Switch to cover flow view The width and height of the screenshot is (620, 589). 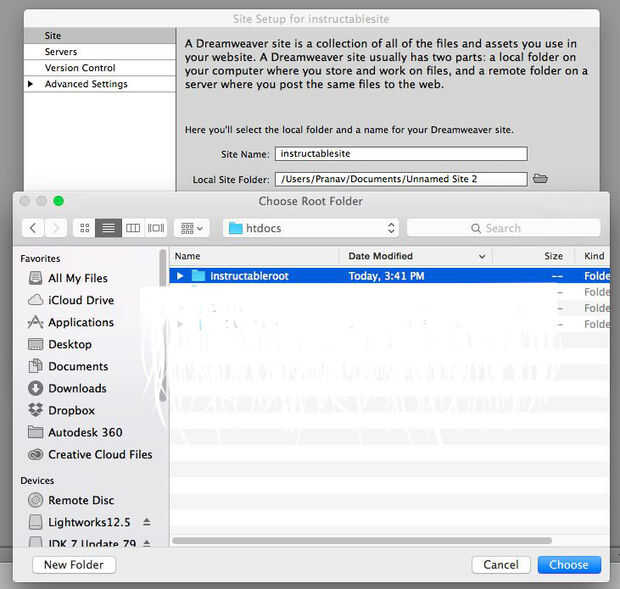156,228
